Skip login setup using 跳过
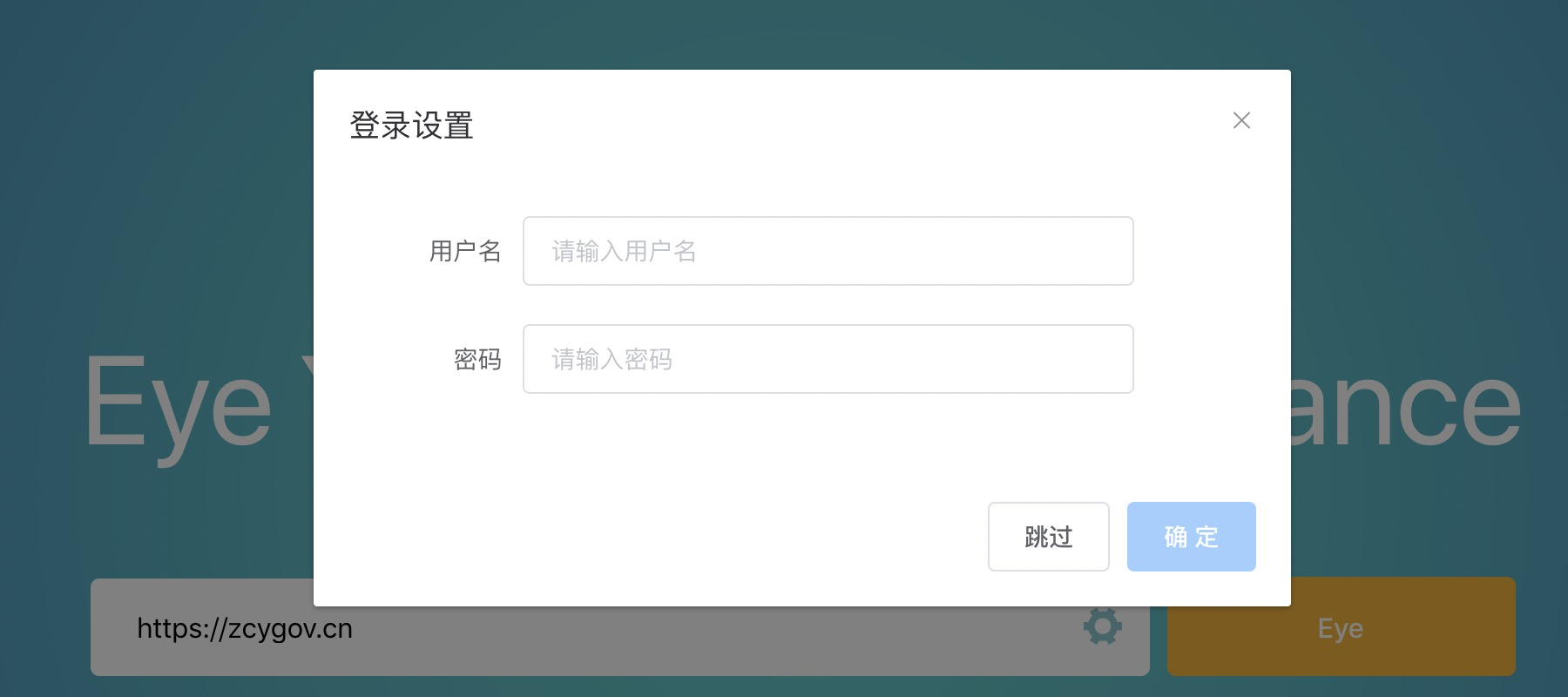The width and height of the screenshot is (1568, 697). click(1048, 537)
